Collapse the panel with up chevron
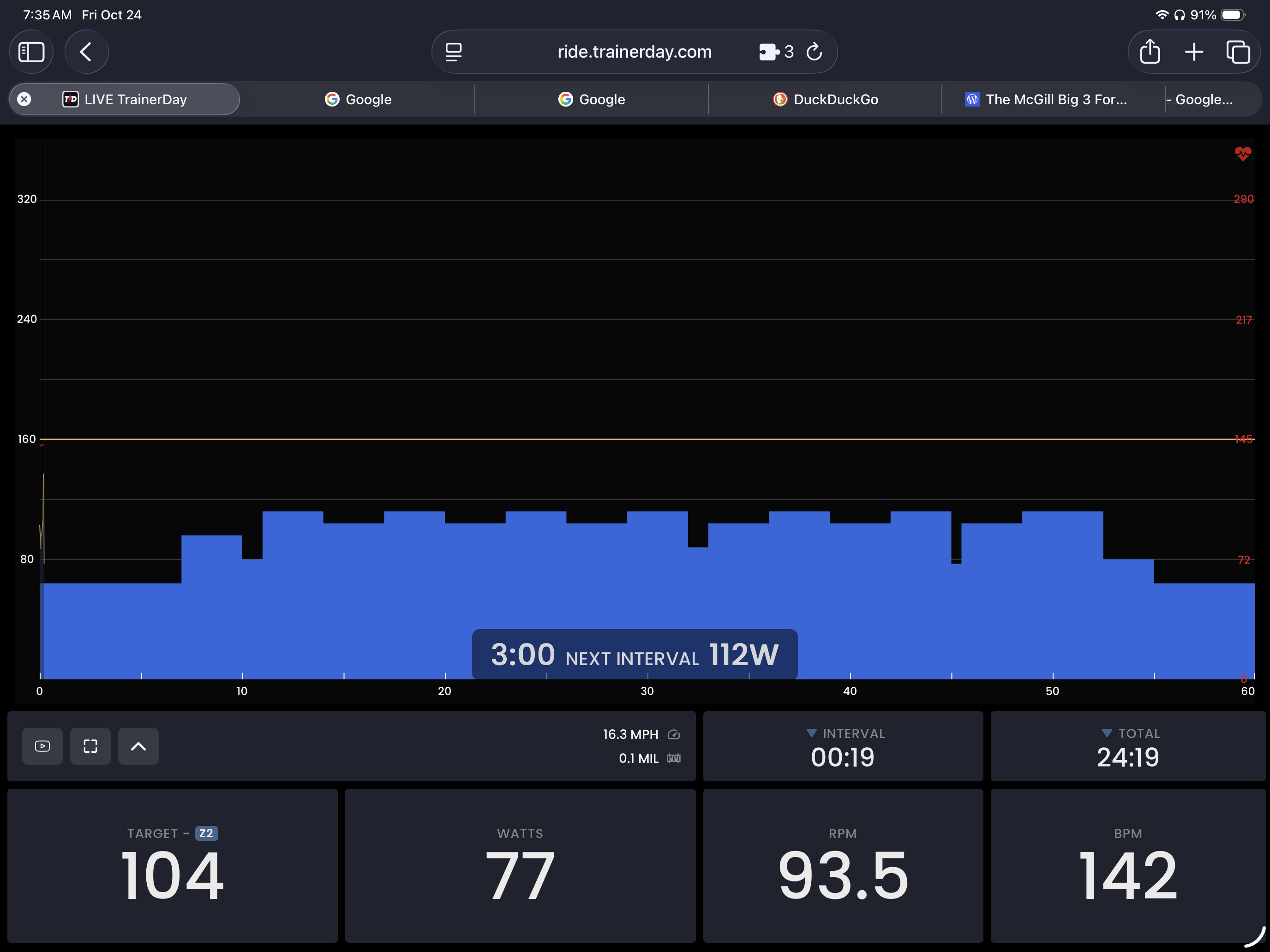Image resolution: width=1270 pixels, height=952 pixels. [x=138, y=746]
